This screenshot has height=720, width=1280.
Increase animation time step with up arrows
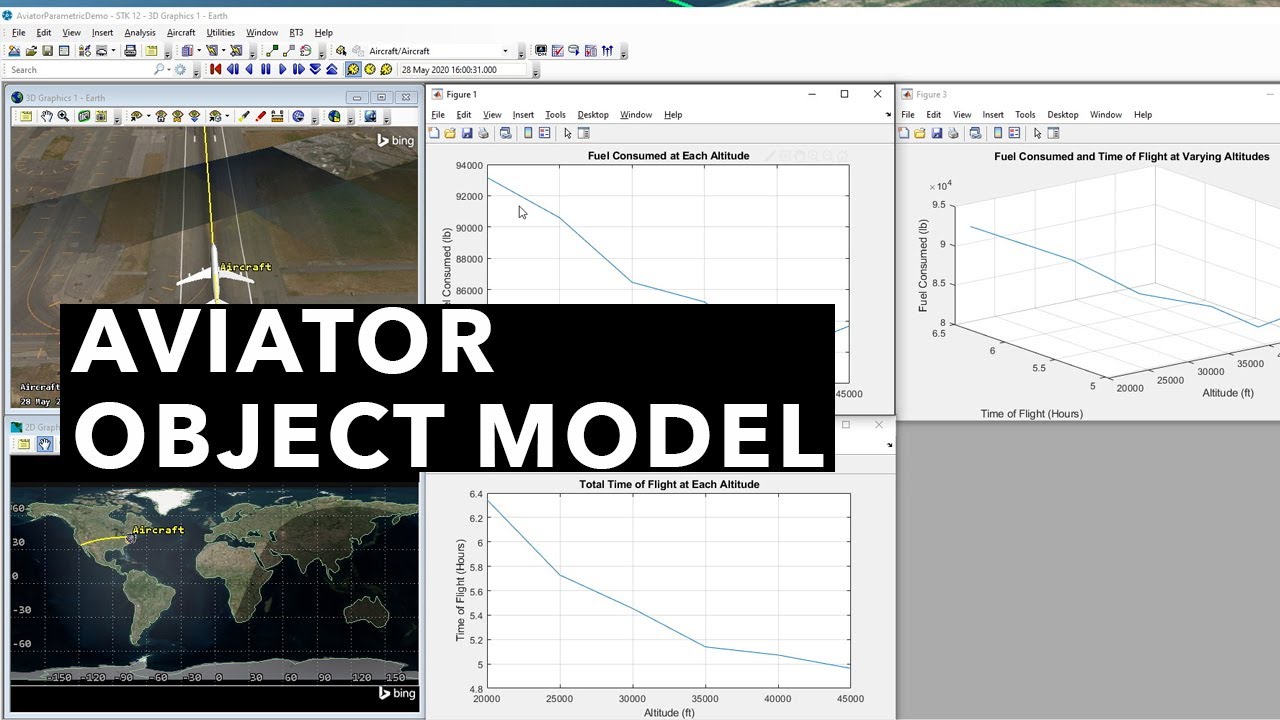coord(331,69)
